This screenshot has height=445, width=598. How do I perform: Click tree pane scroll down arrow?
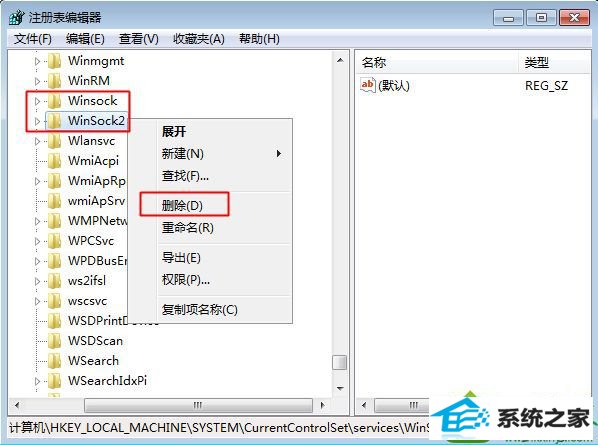pos(340,389)
